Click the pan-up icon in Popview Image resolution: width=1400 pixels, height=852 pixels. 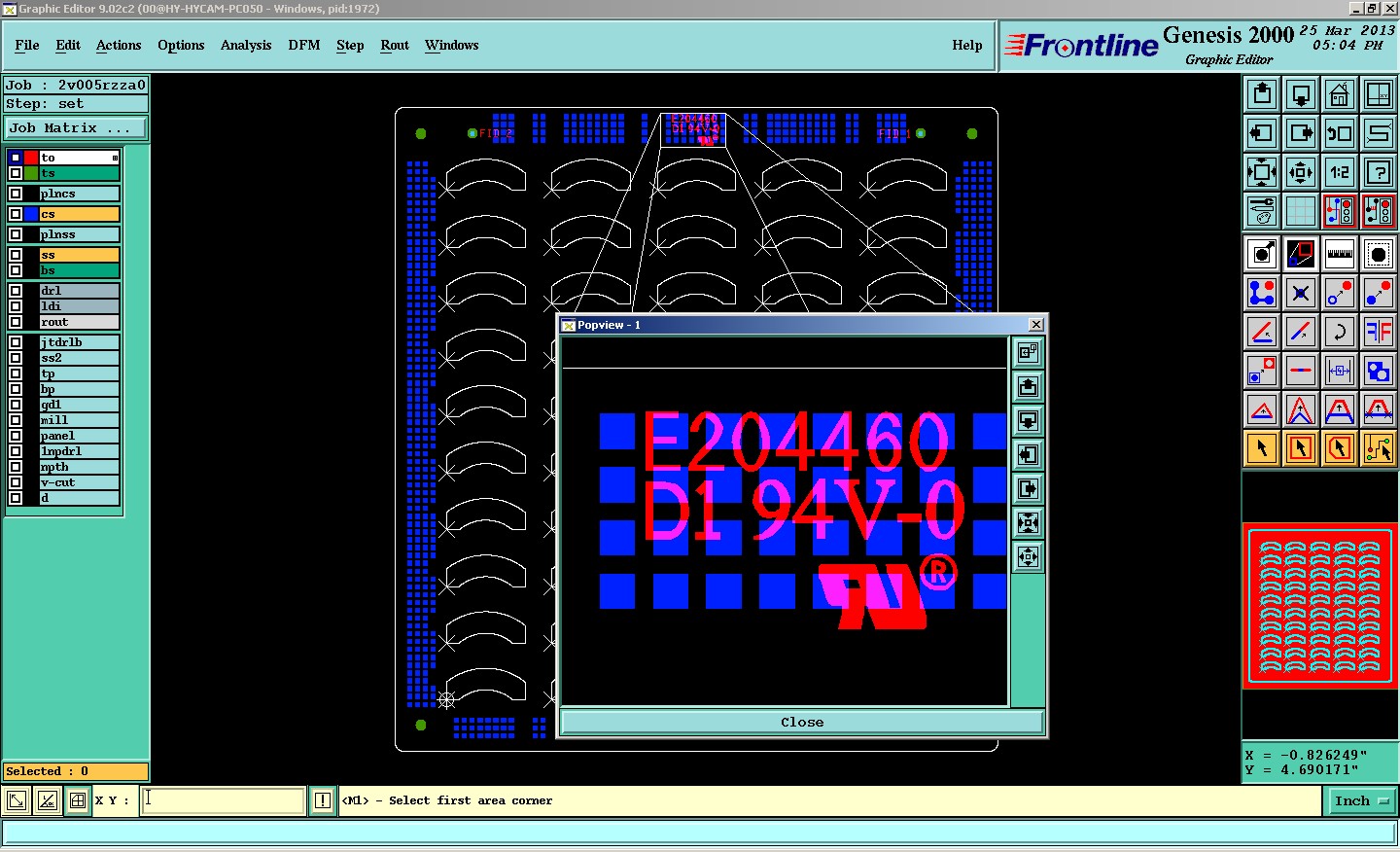pyautogui.click(x=1028, y=386)
